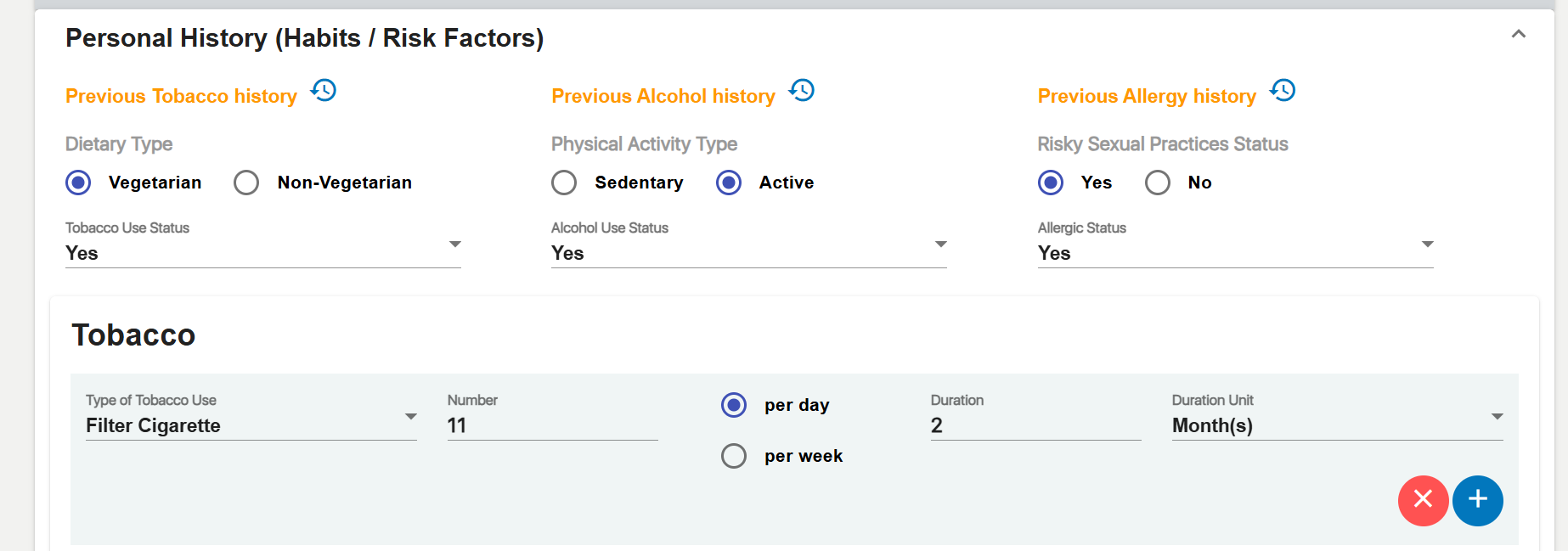Expand the Type of Tobacco Use dropdown
The height and width of the screenshot is (551, 1568).
(251, 424)
